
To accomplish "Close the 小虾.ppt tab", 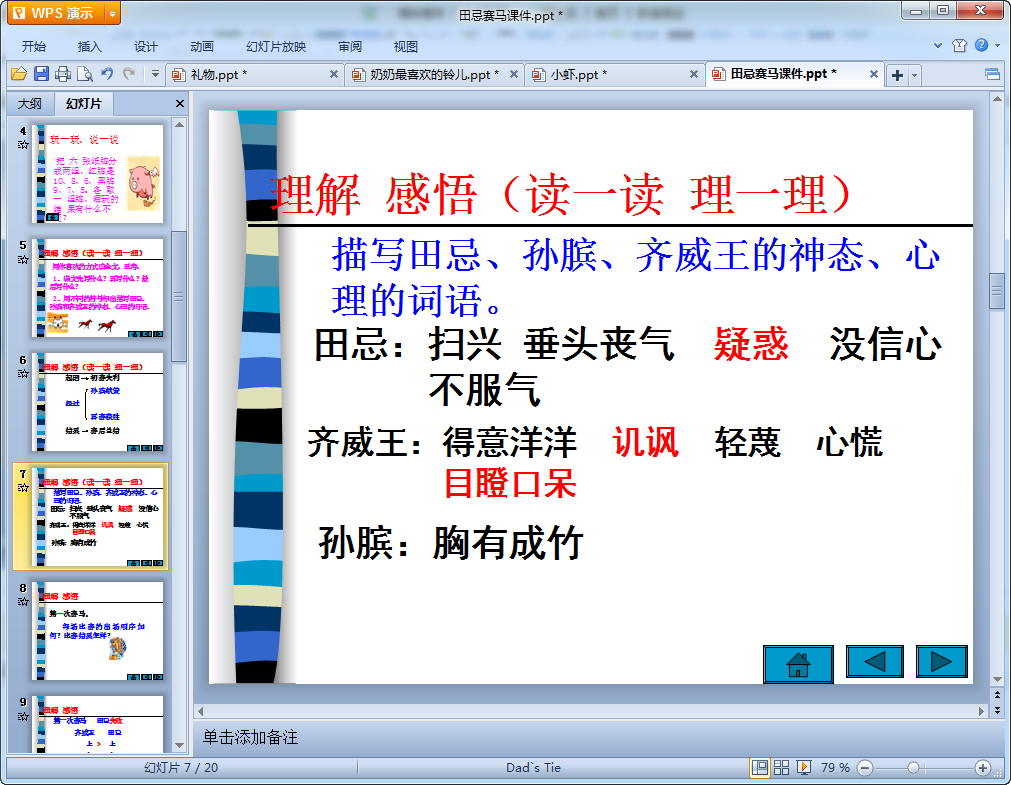I will 693,75.
